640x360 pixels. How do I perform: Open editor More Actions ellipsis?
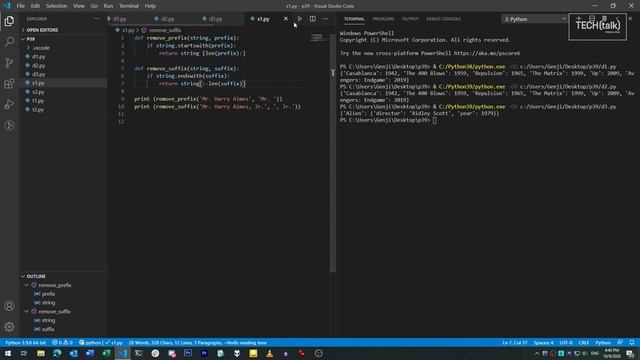tap(325, 19)
